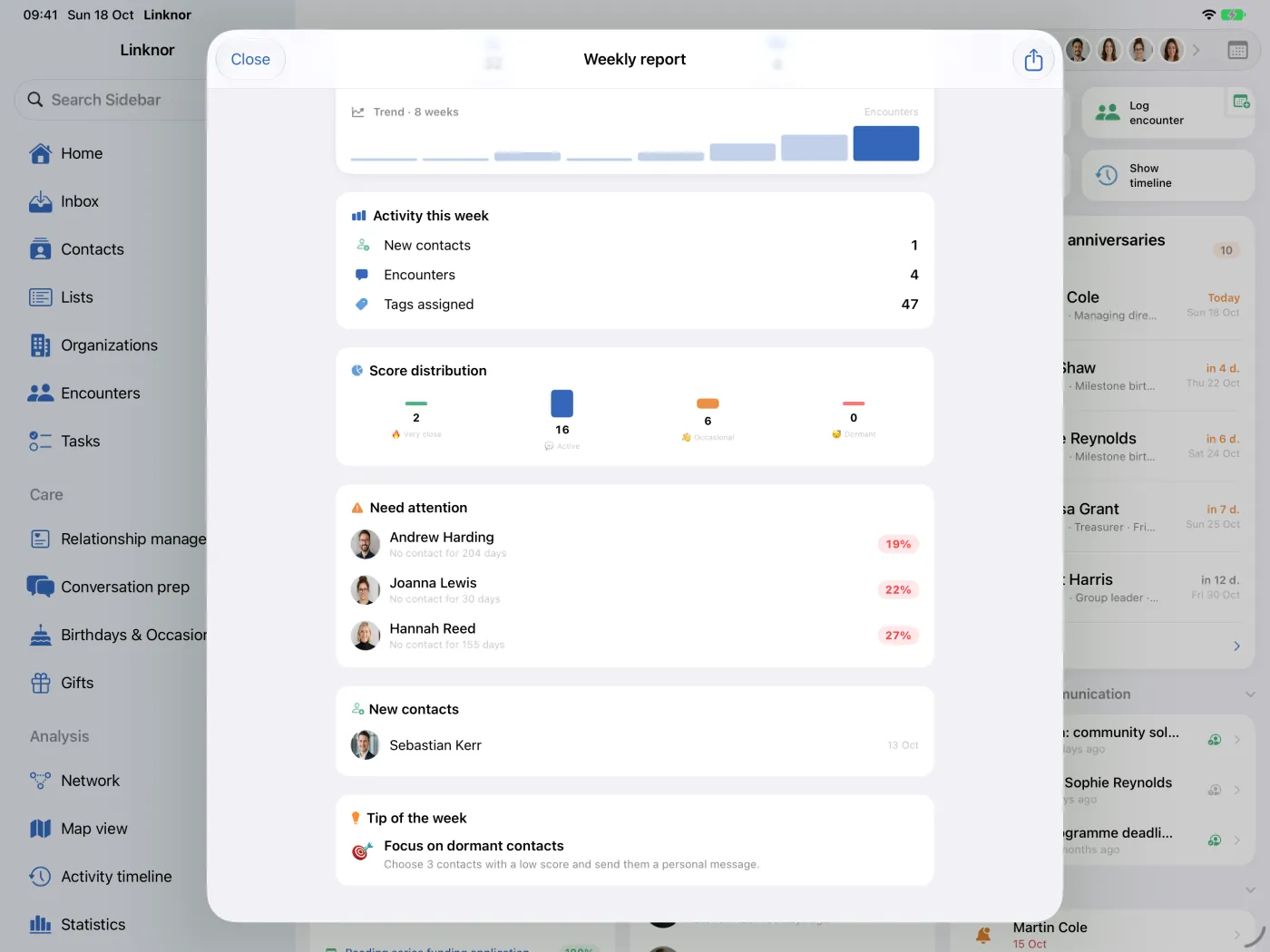Viewport: 1270px width, 952px height.
Task: Open Andrew Harding's avatar in Need attention
Action: (366, 545)
